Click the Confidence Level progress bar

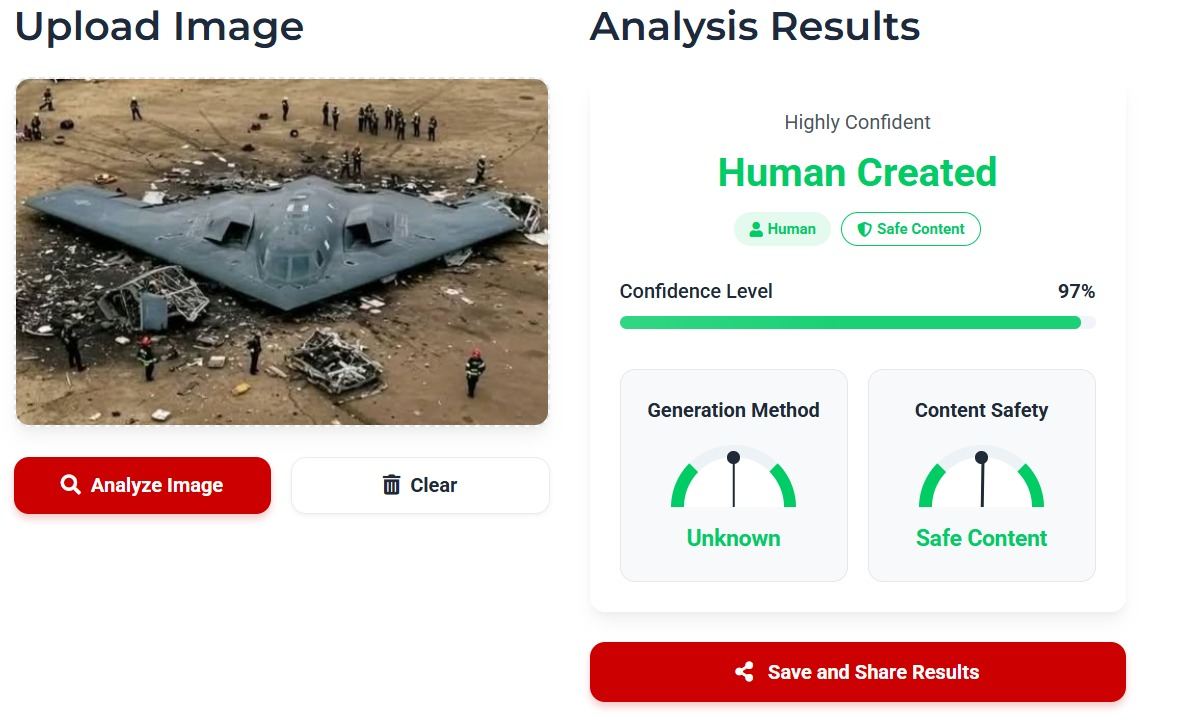857,323
